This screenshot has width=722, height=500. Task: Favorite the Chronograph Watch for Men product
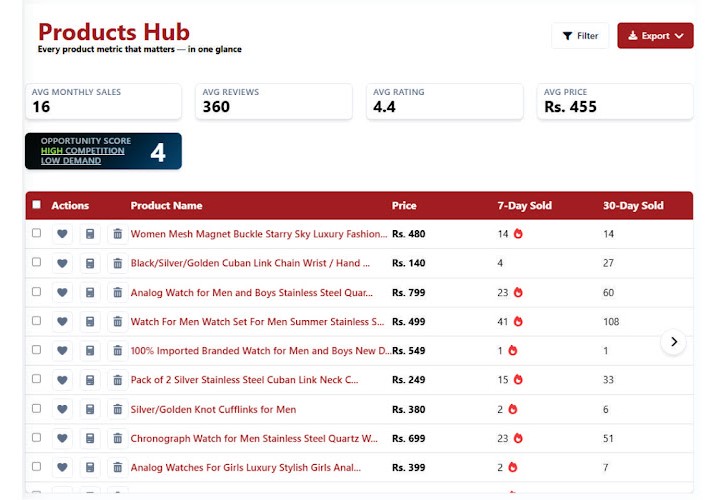62,438
